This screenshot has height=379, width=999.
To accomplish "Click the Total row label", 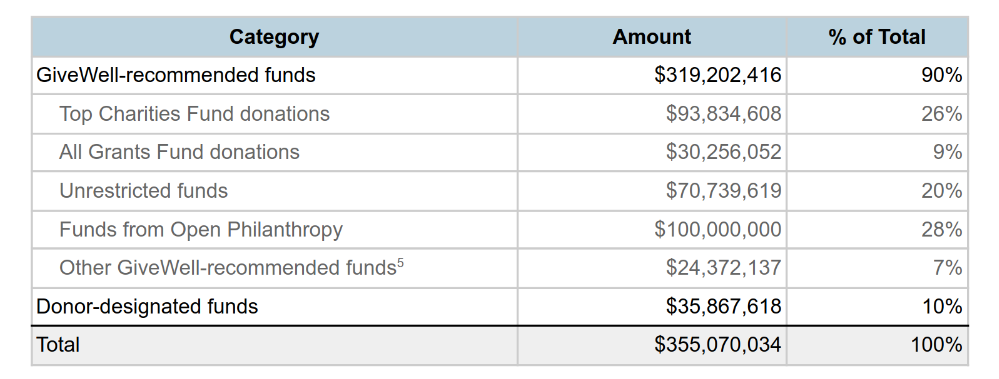I will [58, 345].
